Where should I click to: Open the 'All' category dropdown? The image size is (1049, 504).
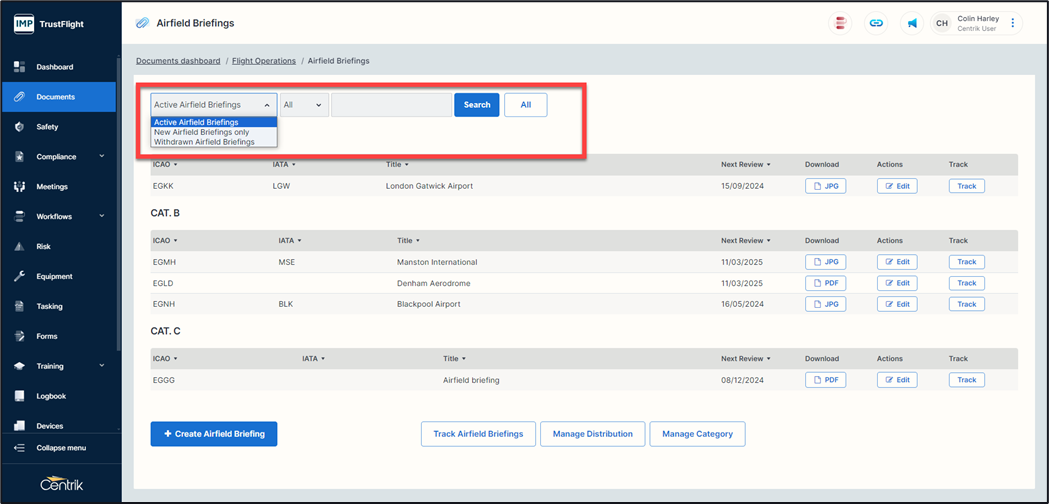coord(304,105)
